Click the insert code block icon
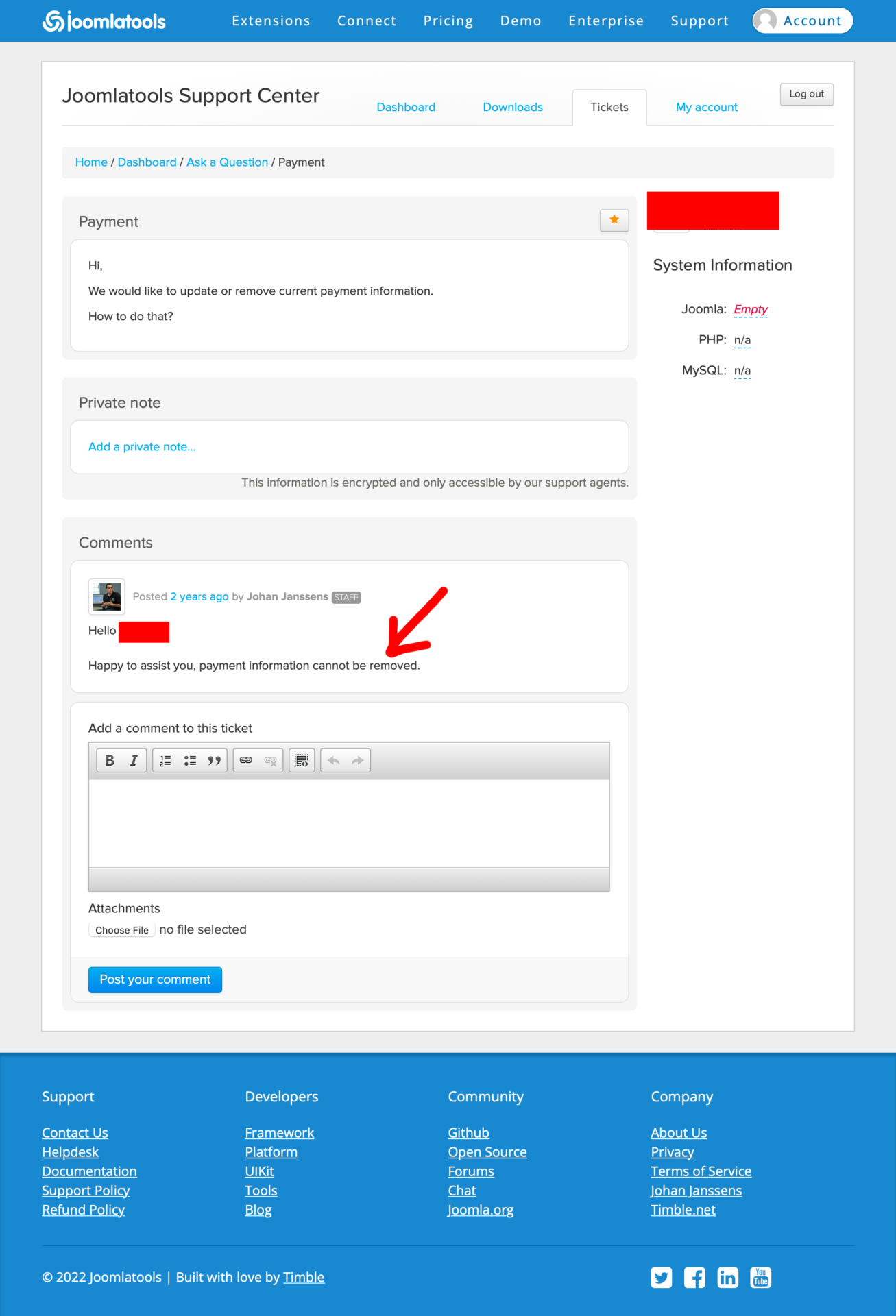Image resolution: width=896 pixels, height=1316 pixels. 302,761
